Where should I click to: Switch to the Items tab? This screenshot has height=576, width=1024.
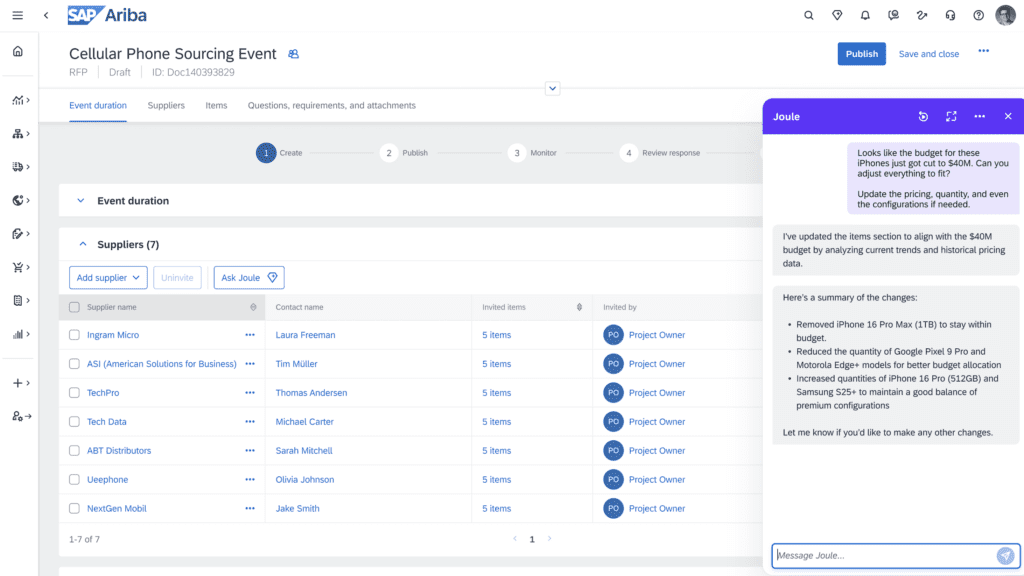(216, 106)
